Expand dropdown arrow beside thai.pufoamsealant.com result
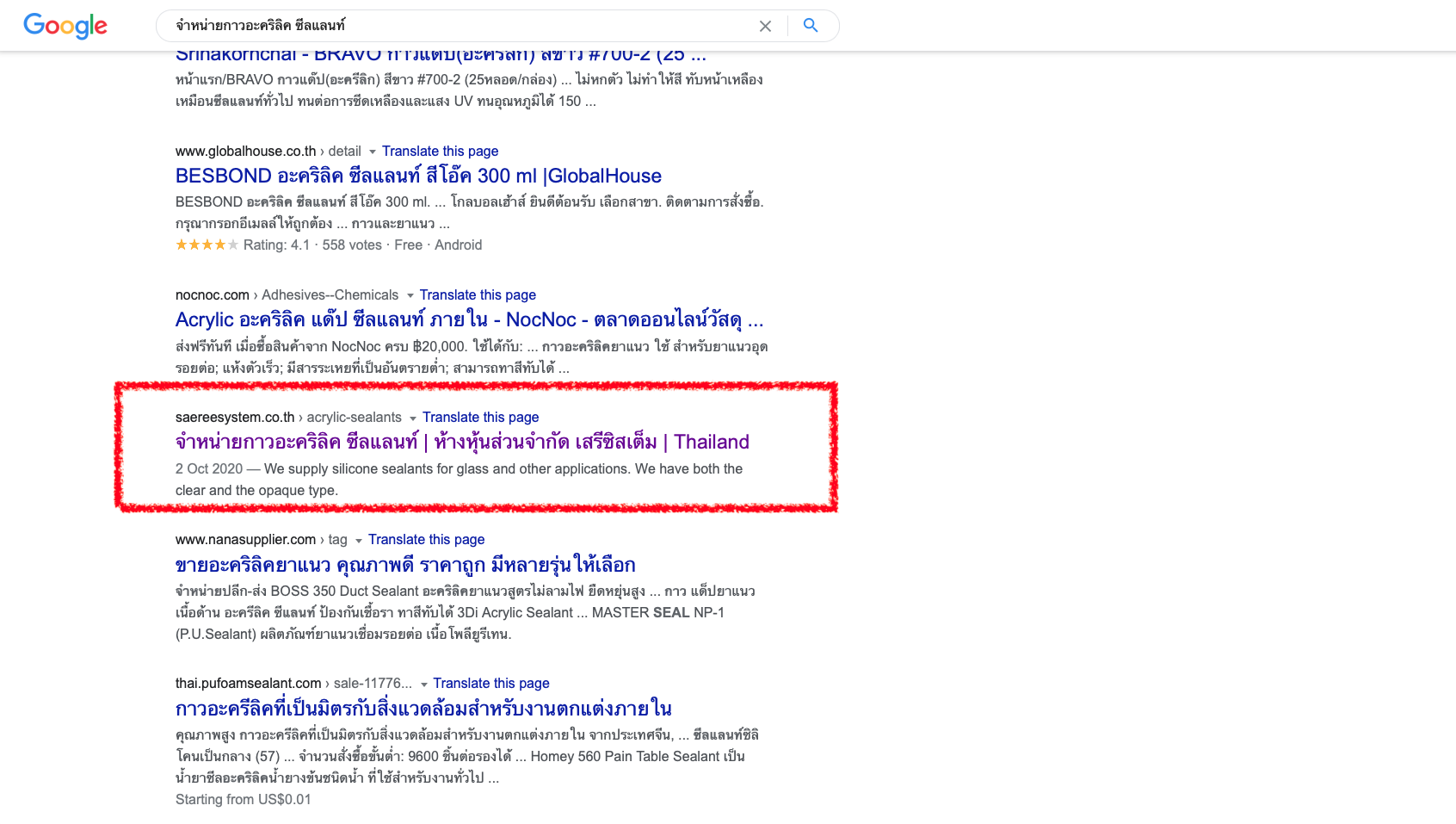This screenshot has height=824, width=1456. (x=423, y=685)
